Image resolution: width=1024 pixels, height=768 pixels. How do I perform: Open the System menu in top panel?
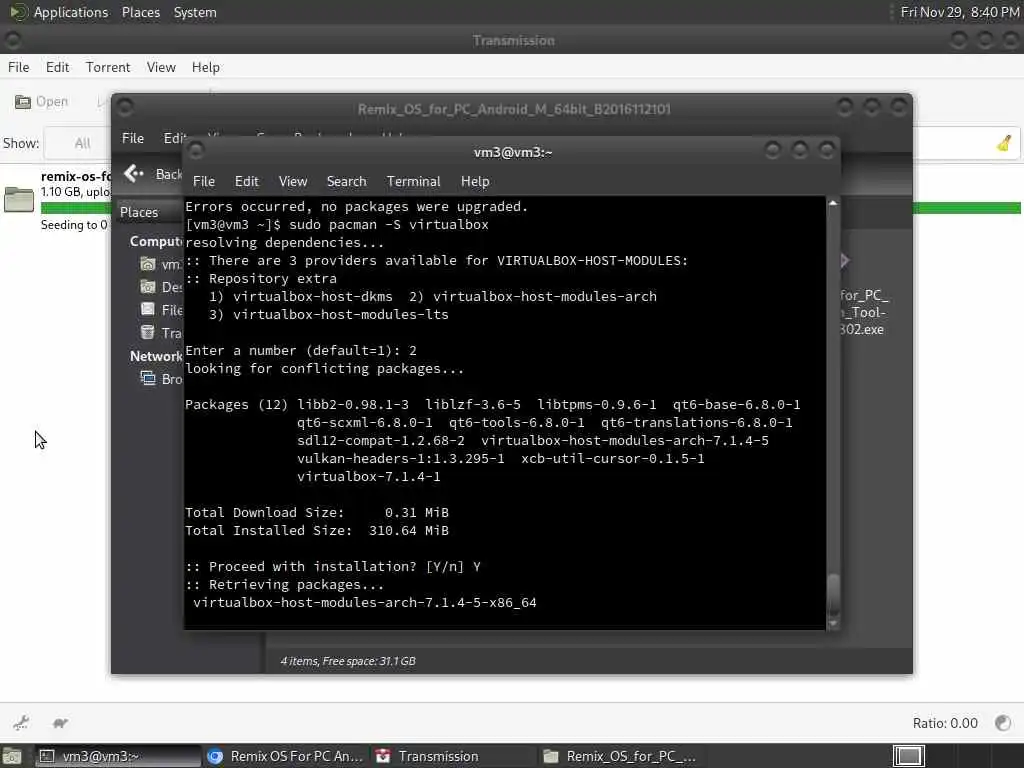coord(195,12)
